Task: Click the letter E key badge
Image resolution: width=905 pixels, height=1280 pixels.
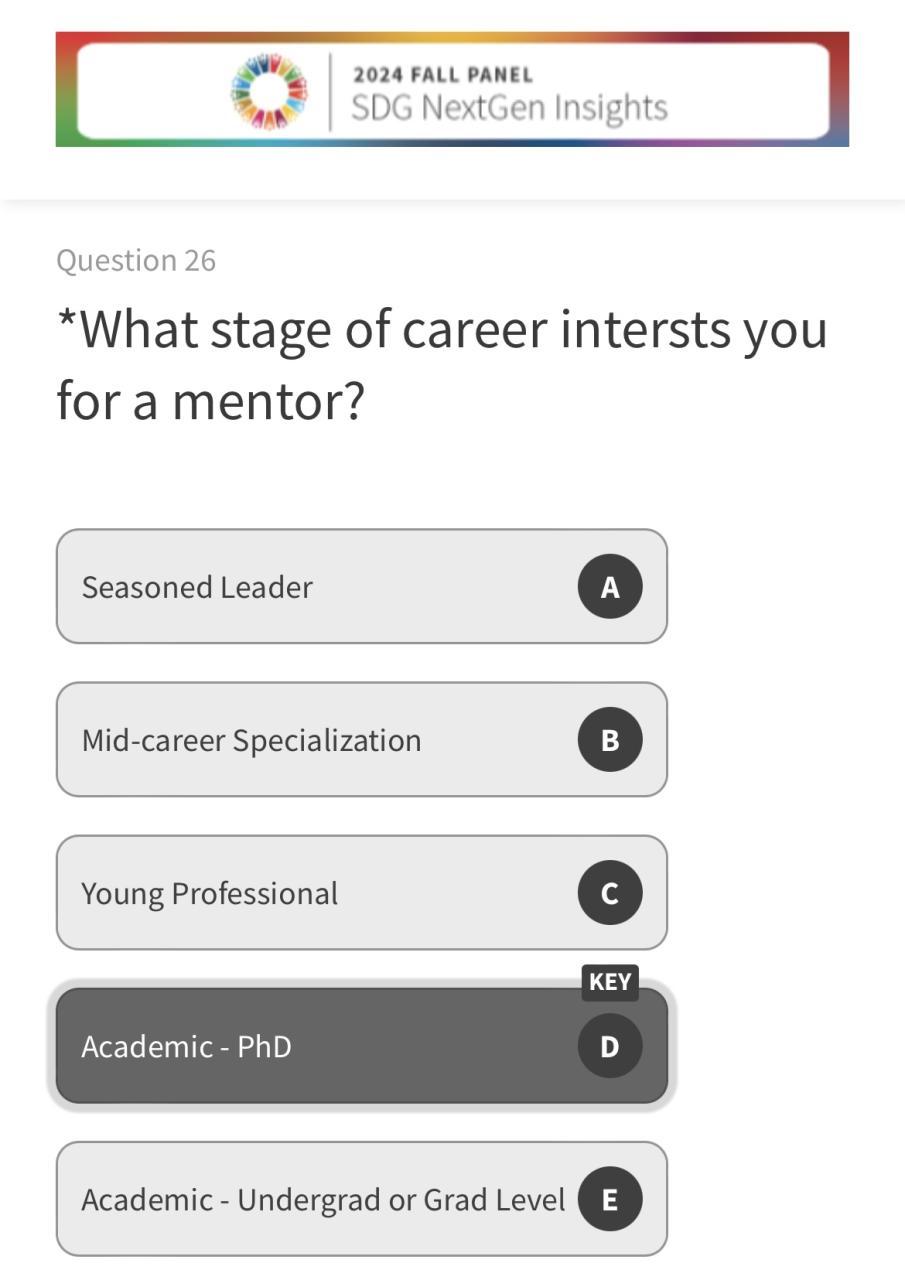Action: click(609, 1199)
